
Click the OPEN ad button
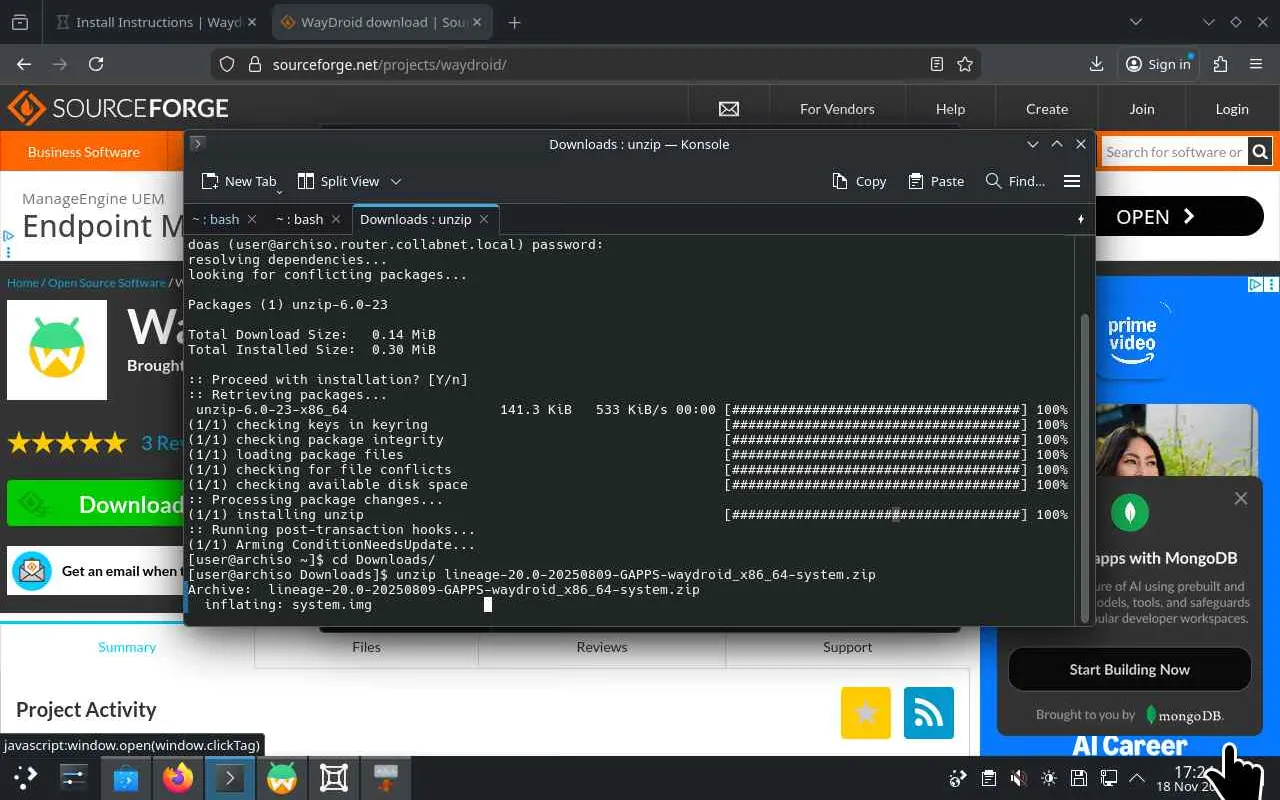(1180, 217)
